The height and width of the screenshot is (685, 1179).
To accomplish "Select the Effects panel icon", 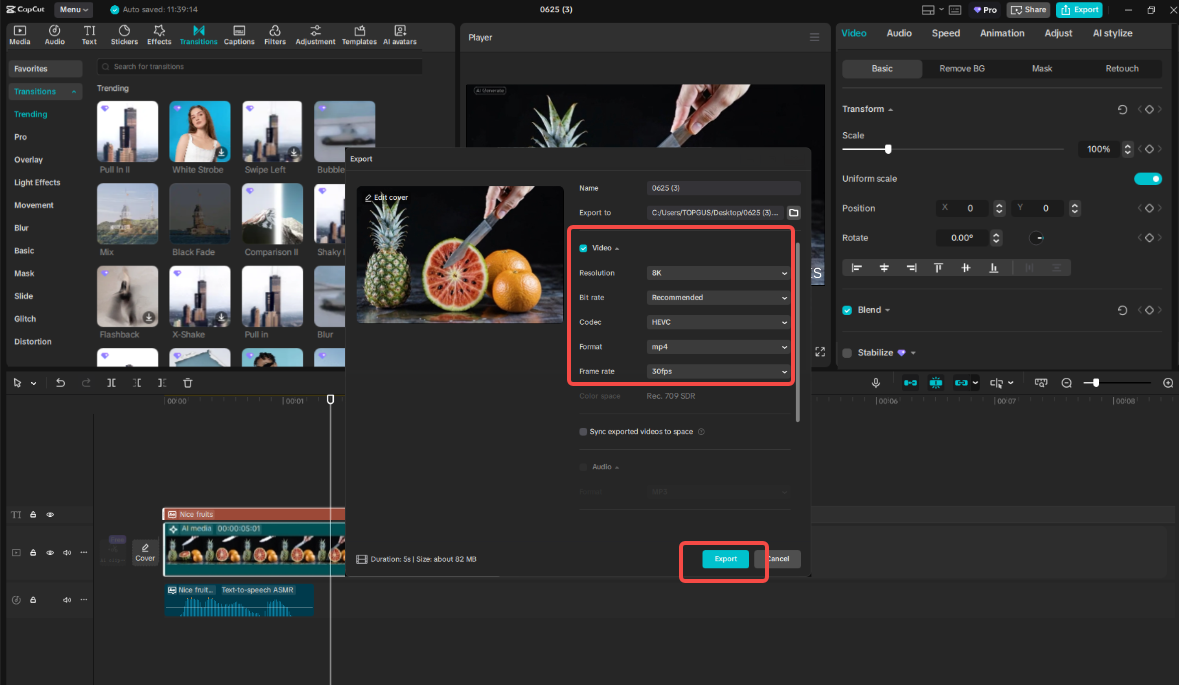I will tap(159, 35).
